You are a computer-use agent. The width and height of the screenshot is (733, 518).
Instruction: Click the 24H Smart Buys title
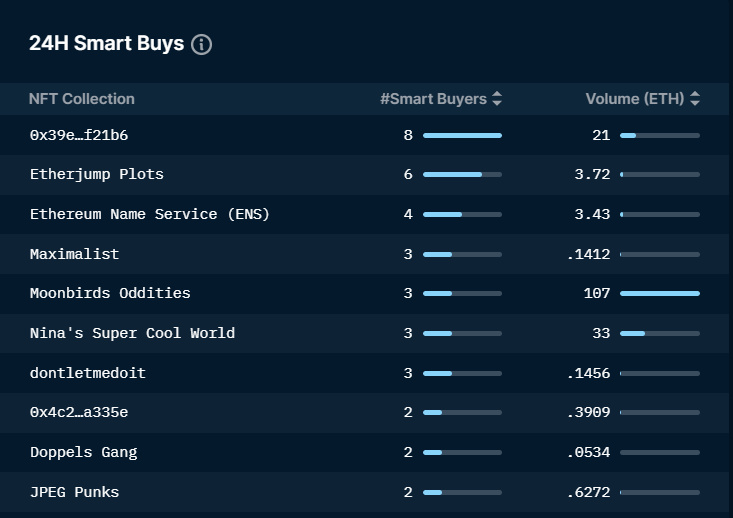[106, 44]
